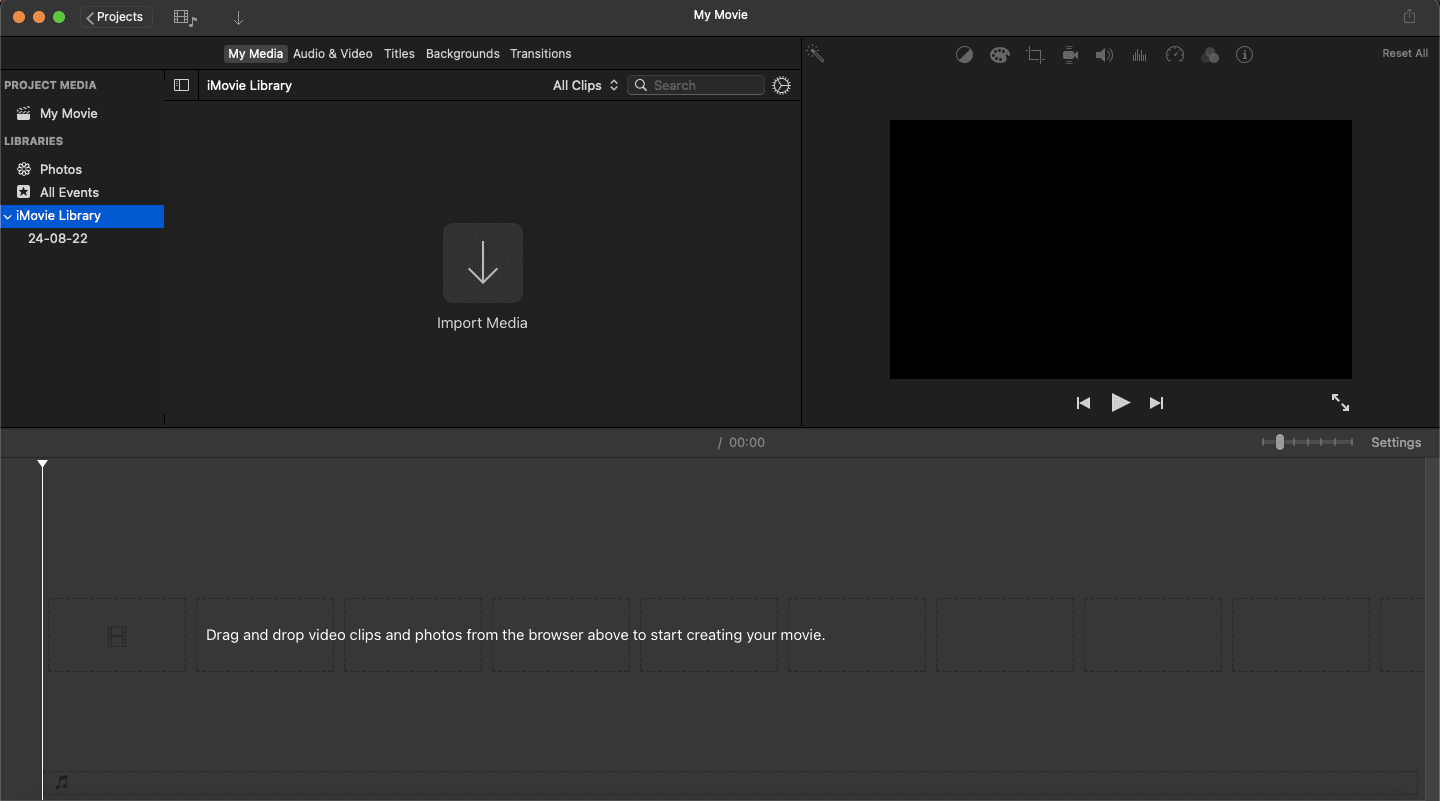Open timeline Settings
1440x801 pixels.
click(1396, 443)
